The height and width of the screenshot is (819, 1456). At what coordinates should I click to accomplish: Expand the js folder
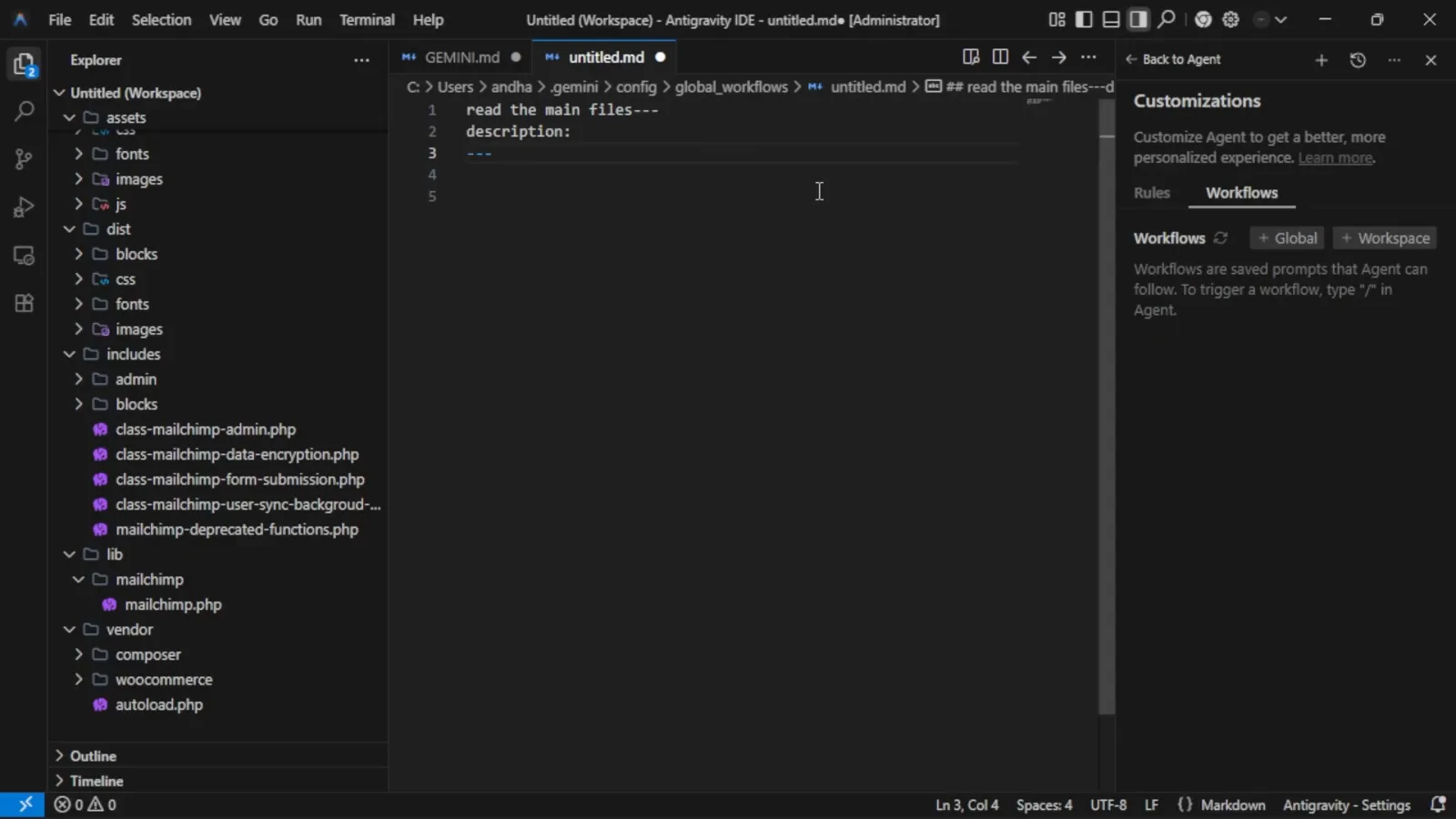click(78, 204)
